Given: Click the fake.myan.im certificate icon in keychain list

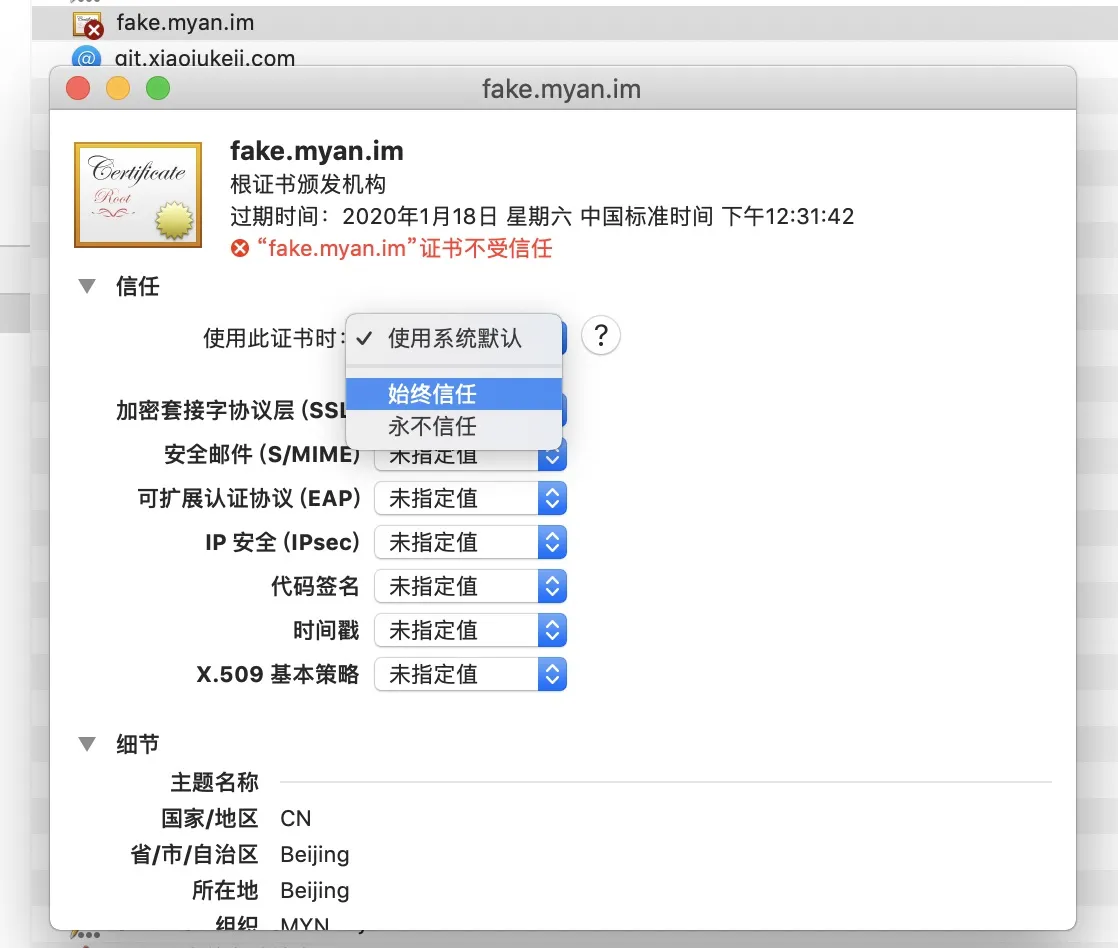Looking at the screenshot, I should pyautogui.click(x=88, y=22).
